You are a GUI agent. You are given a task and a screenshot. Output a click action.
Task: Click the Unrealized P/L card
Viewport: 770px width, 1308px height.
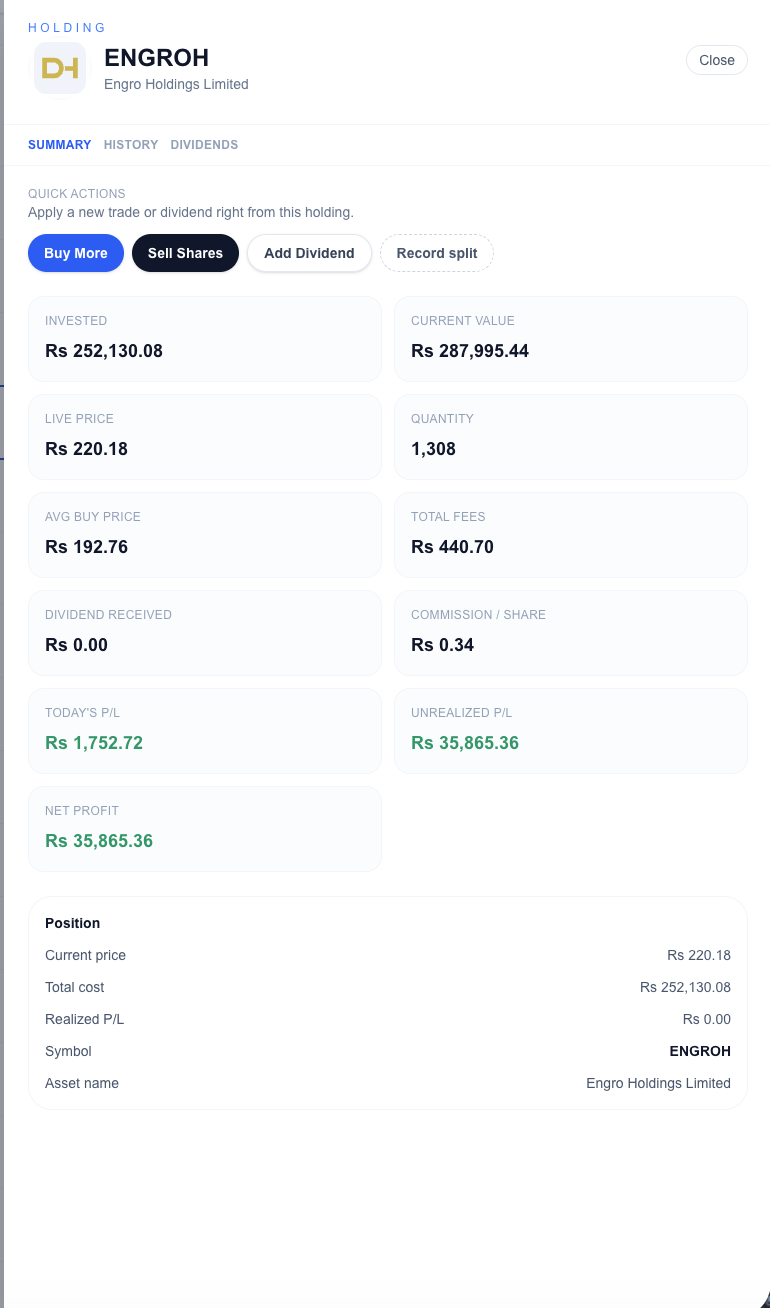click(x=571, y=730)
